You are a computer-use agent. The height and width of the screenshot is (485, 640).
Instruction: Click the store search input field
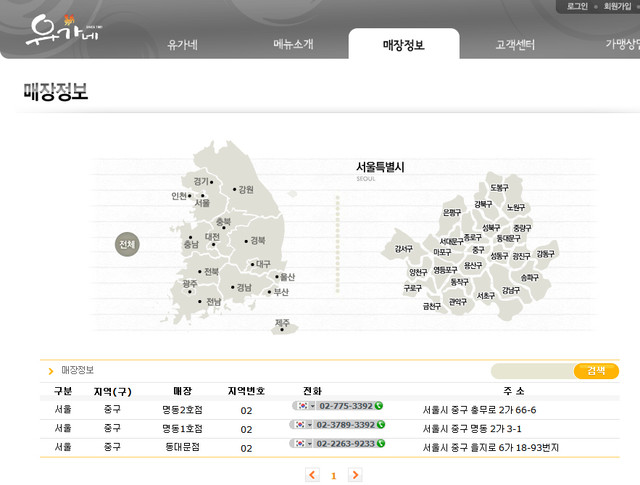click(533, 371)
